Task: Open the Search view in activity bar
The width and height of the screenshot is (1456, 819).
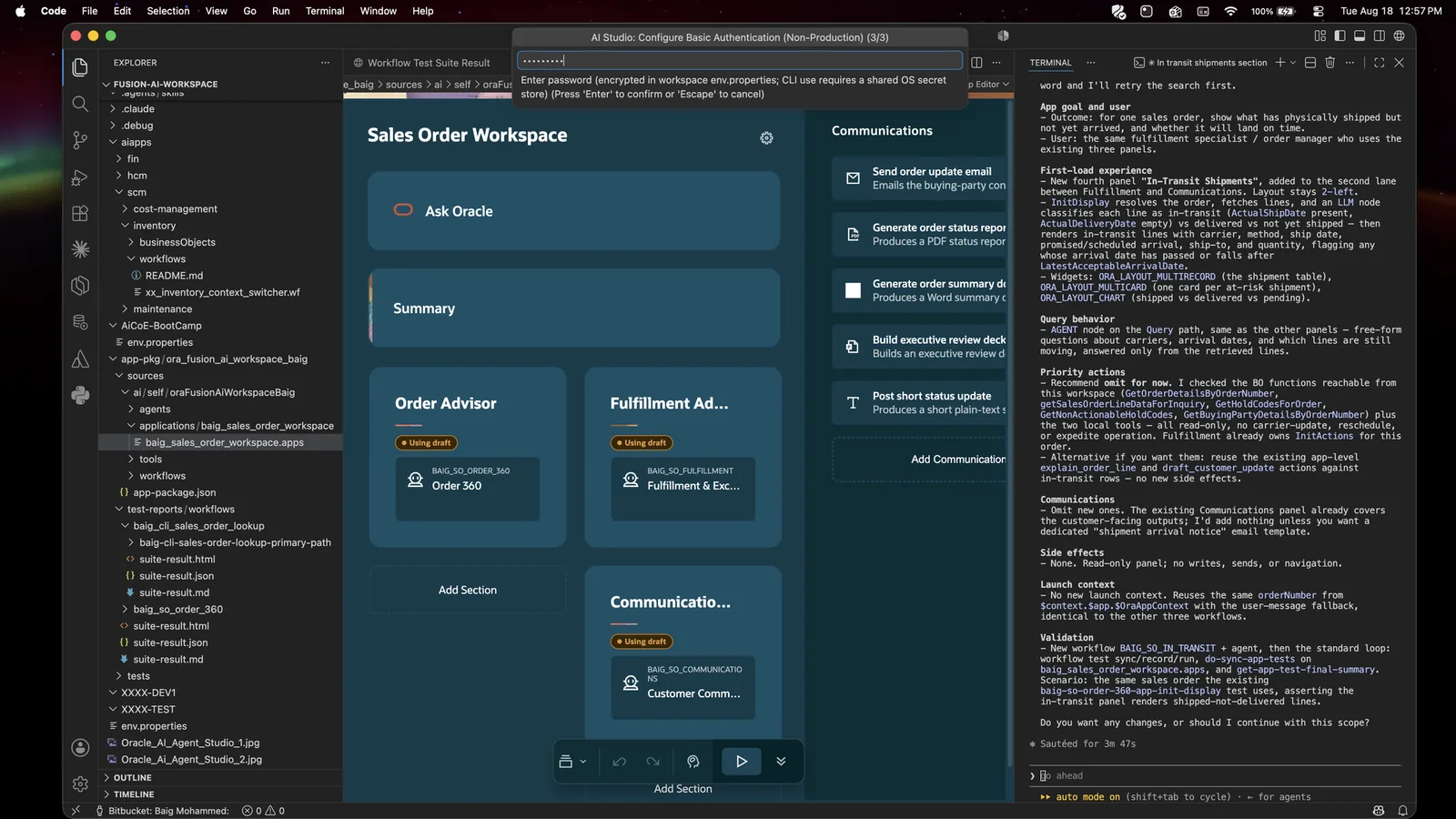Action: pyautogui.click(x=80, y=104)
